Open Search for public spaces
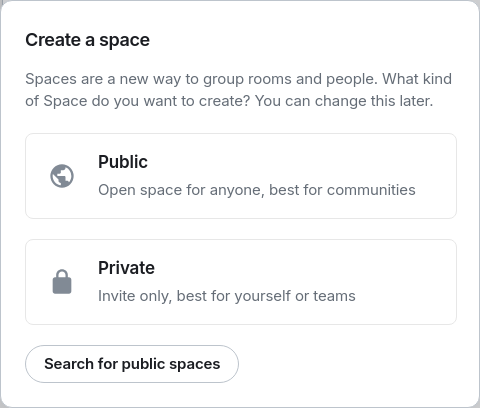 132,364
